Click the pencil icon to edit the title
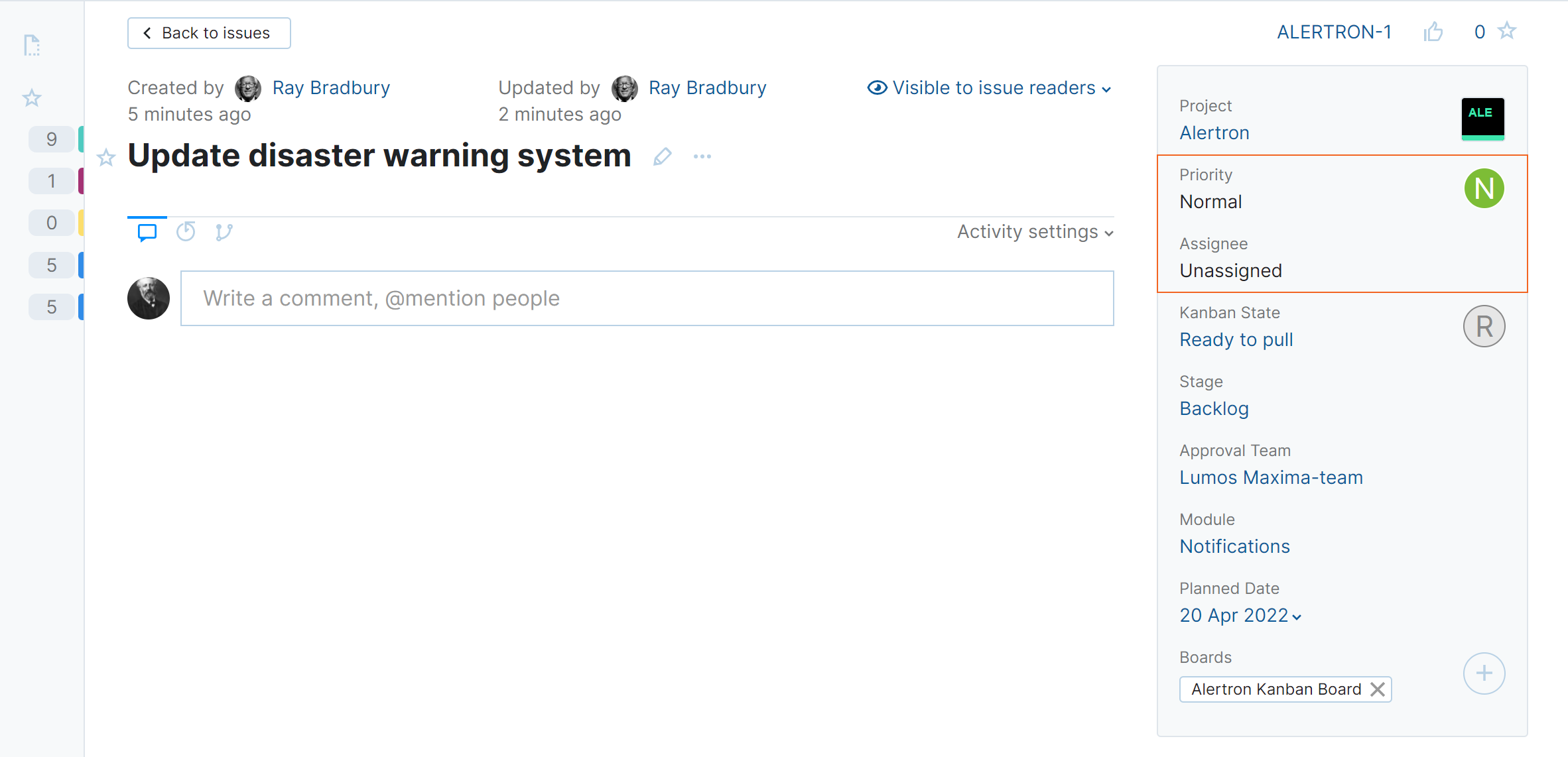Image resolution: width=1568 pixels, height=757 pixels. (x=662, y=157)
